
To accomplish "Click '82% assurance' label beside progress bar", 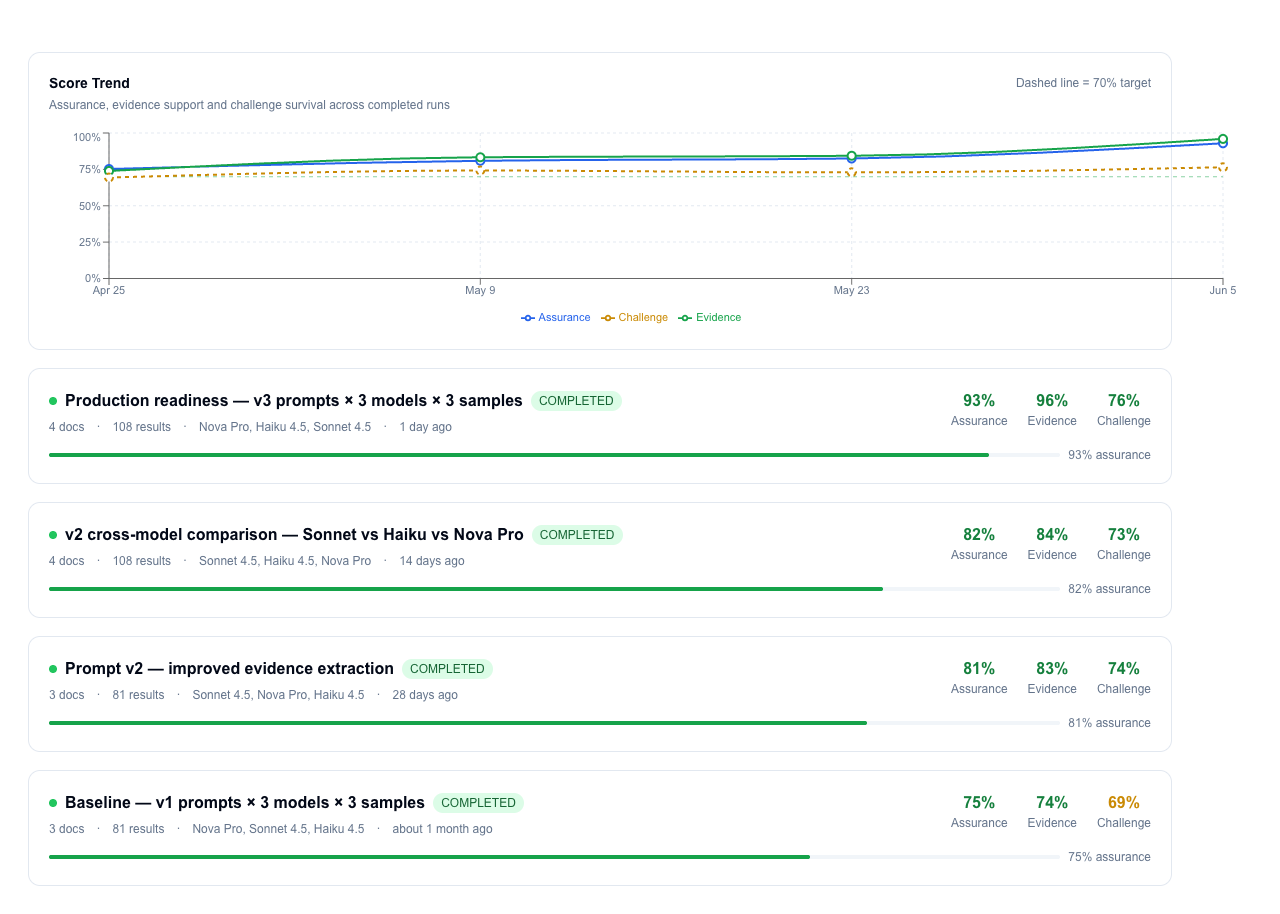I will coord(1109,589).
